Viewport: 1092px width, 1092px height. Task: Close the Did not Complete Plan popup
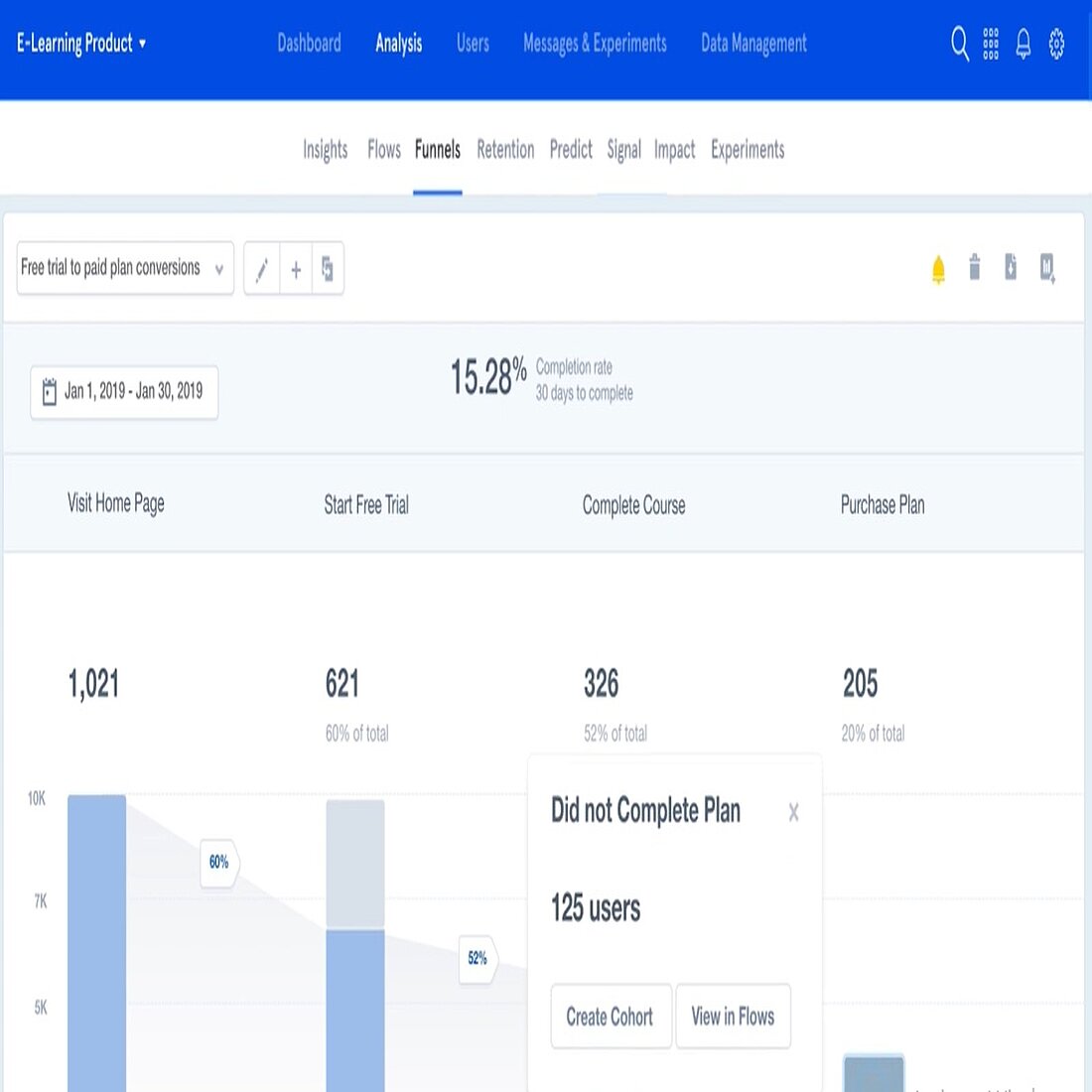(x=793, y=813)
